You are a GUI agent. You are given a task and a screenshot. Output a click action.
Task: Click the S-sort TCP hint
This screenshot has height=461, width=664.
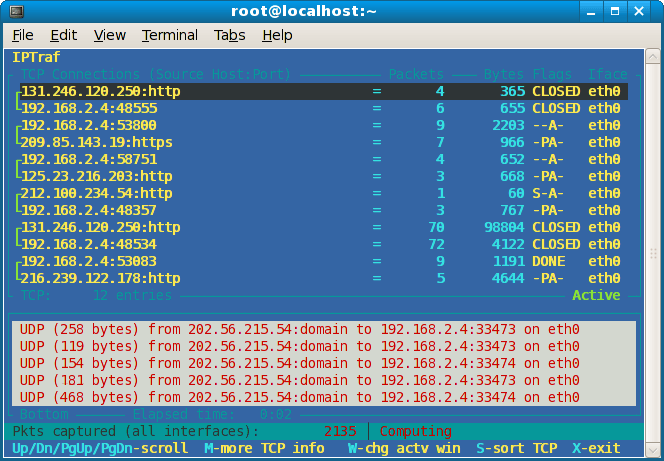tap(517, 449)
